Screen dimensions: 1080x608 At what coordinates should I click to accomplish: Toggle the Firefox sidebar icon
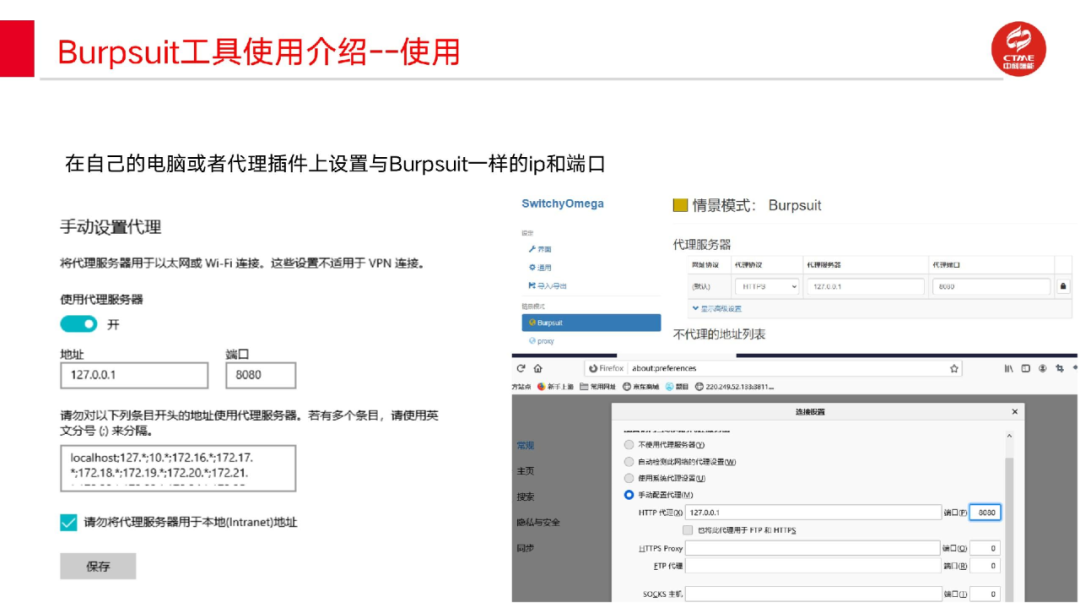pos(1026,368)
